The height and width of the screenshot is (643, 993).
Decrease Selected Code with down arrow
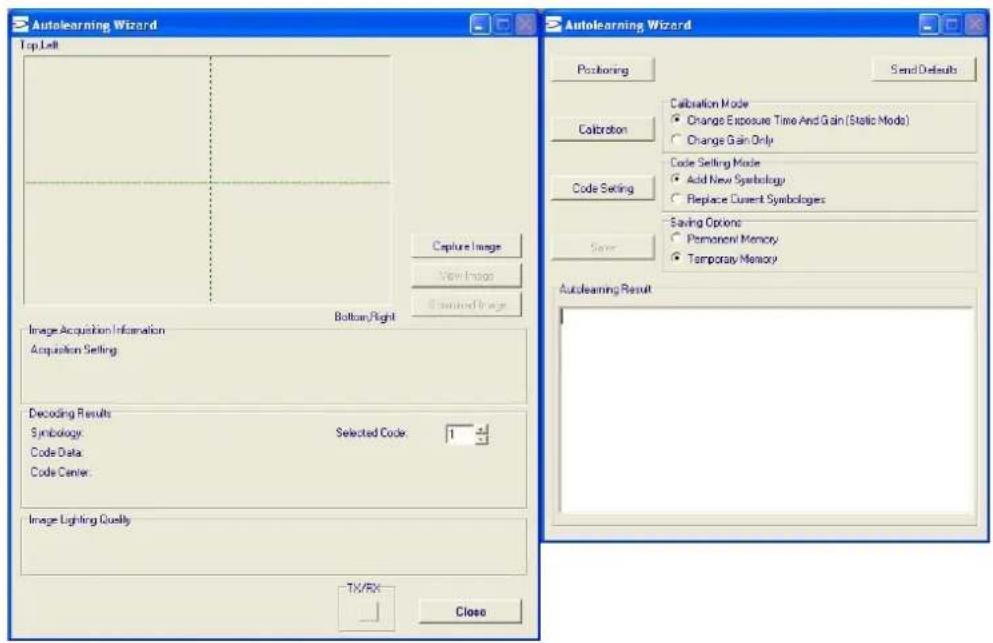tap(482, 439)
